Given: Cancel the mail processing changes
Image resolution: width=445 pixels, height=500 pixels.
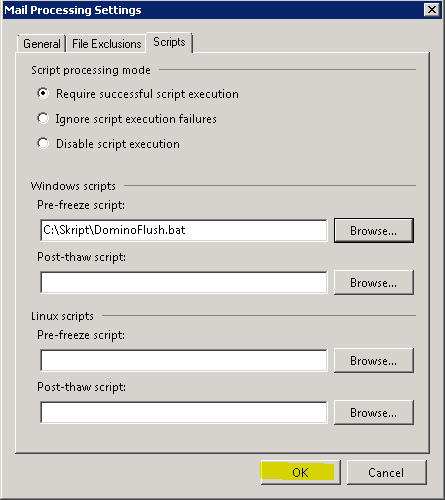Looking at the screenshot, I should click(386, 472).
